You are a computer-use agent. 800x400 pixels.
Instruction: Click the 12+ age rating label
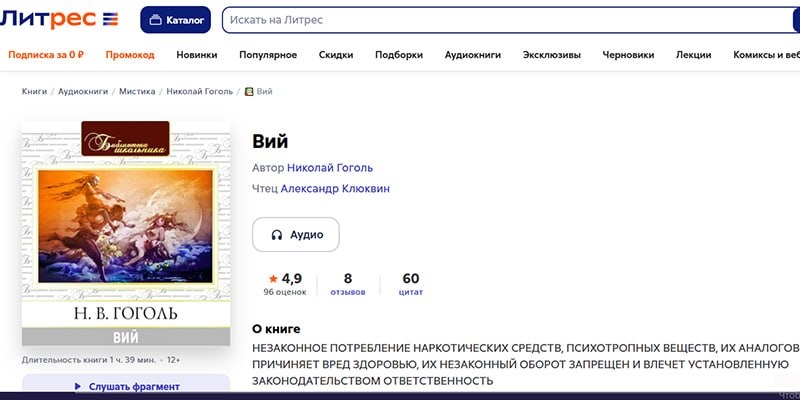pyautogui.click(x=173, y=360)
